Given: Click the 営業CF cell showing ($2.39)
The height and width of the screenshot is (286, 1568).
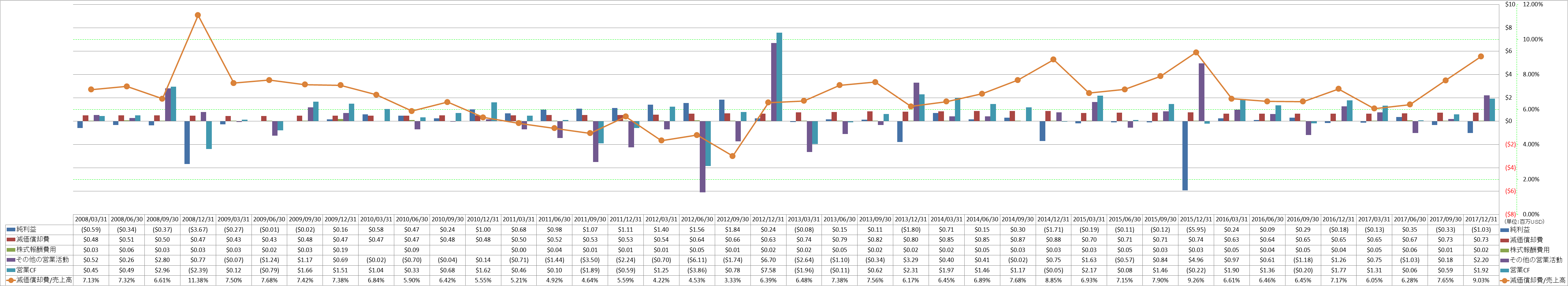Looking at the screenshot, I should [x=198, y=270].
